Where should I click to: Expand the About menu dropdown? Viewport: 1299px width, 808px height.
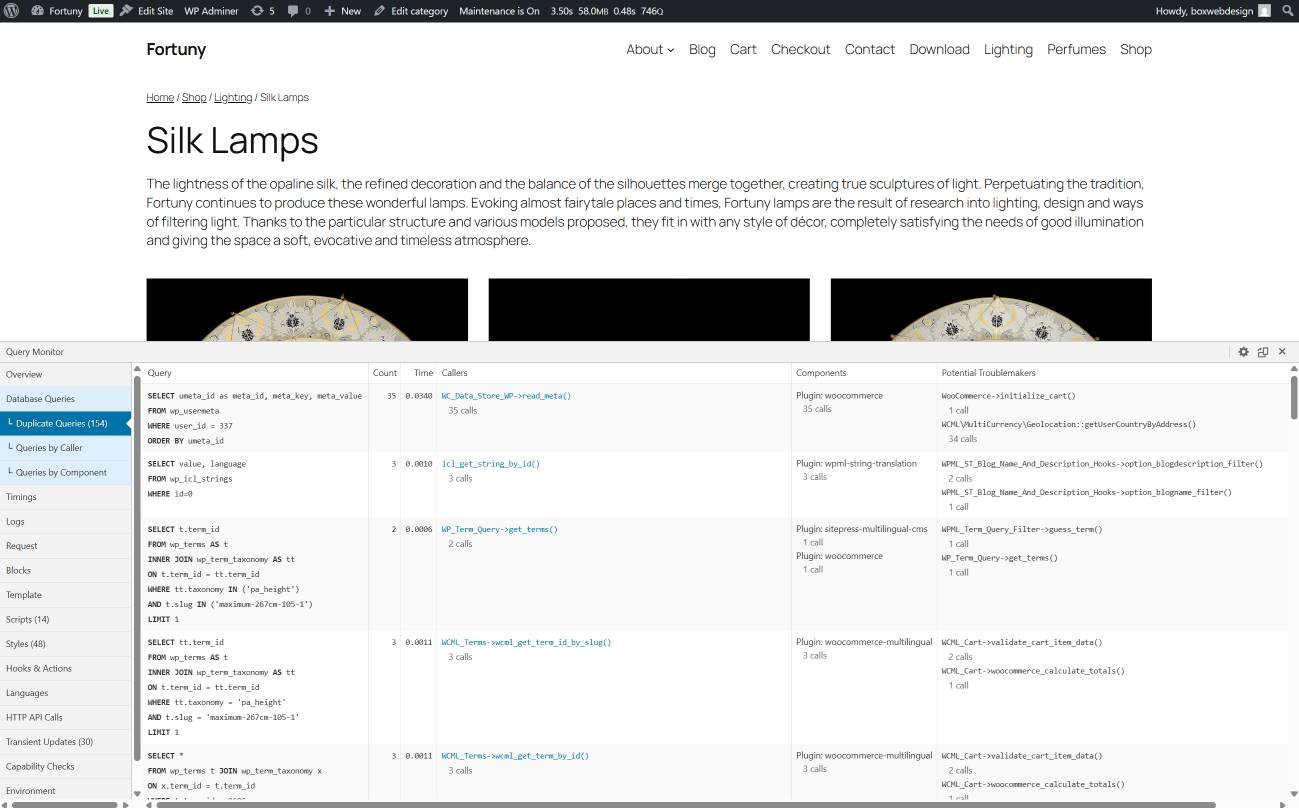click(650, 49)
